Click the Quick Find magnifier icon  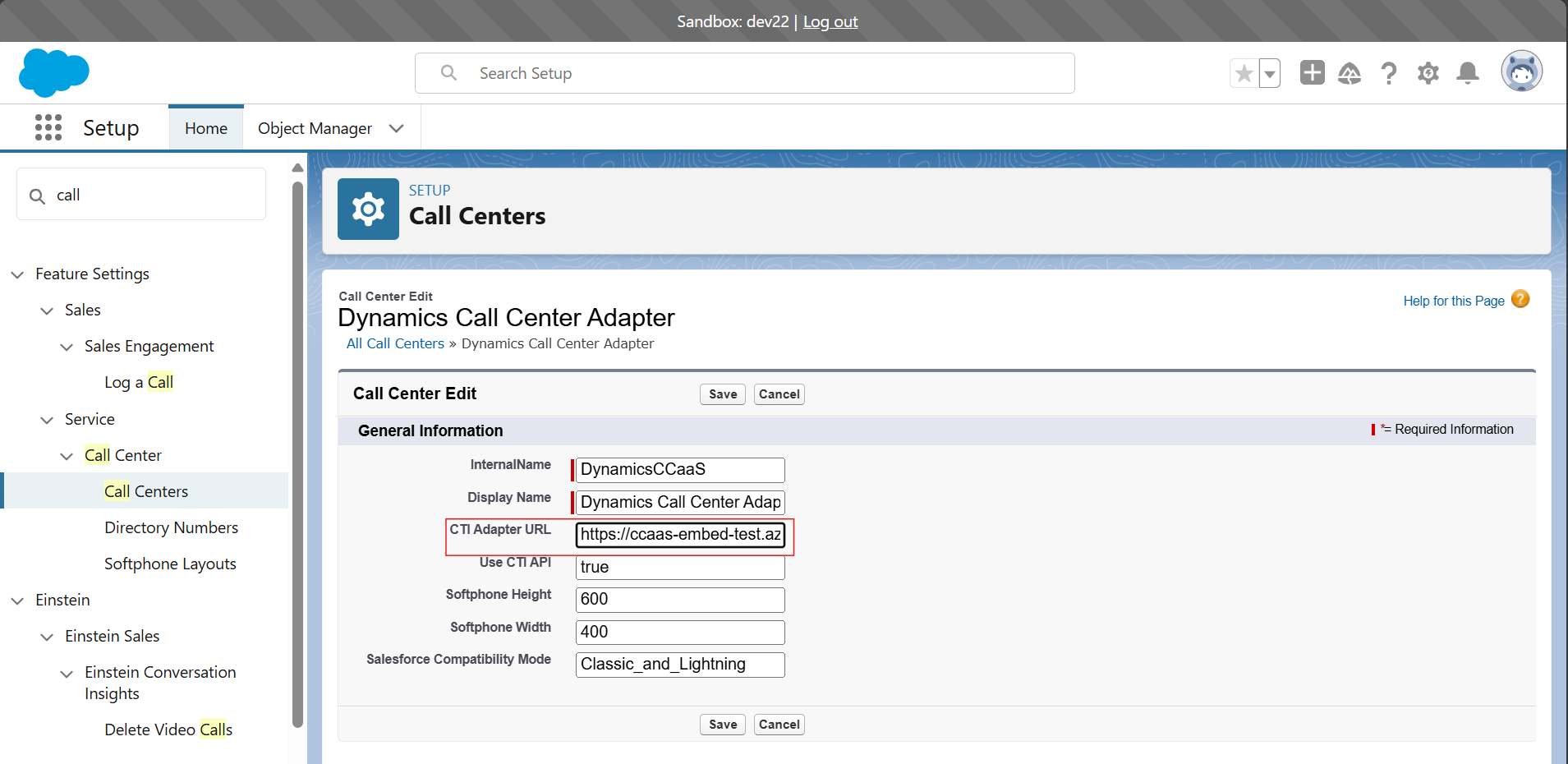(37, 196)
